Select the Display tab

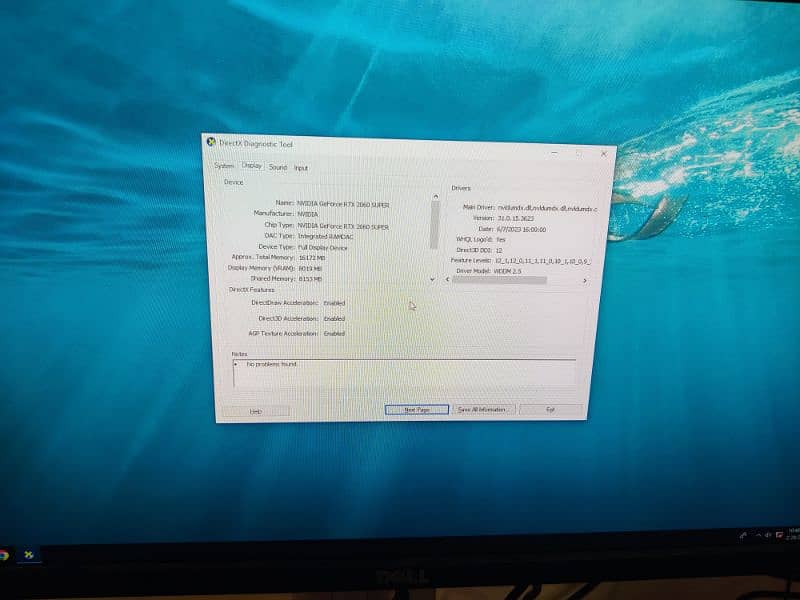click(251, 166)
